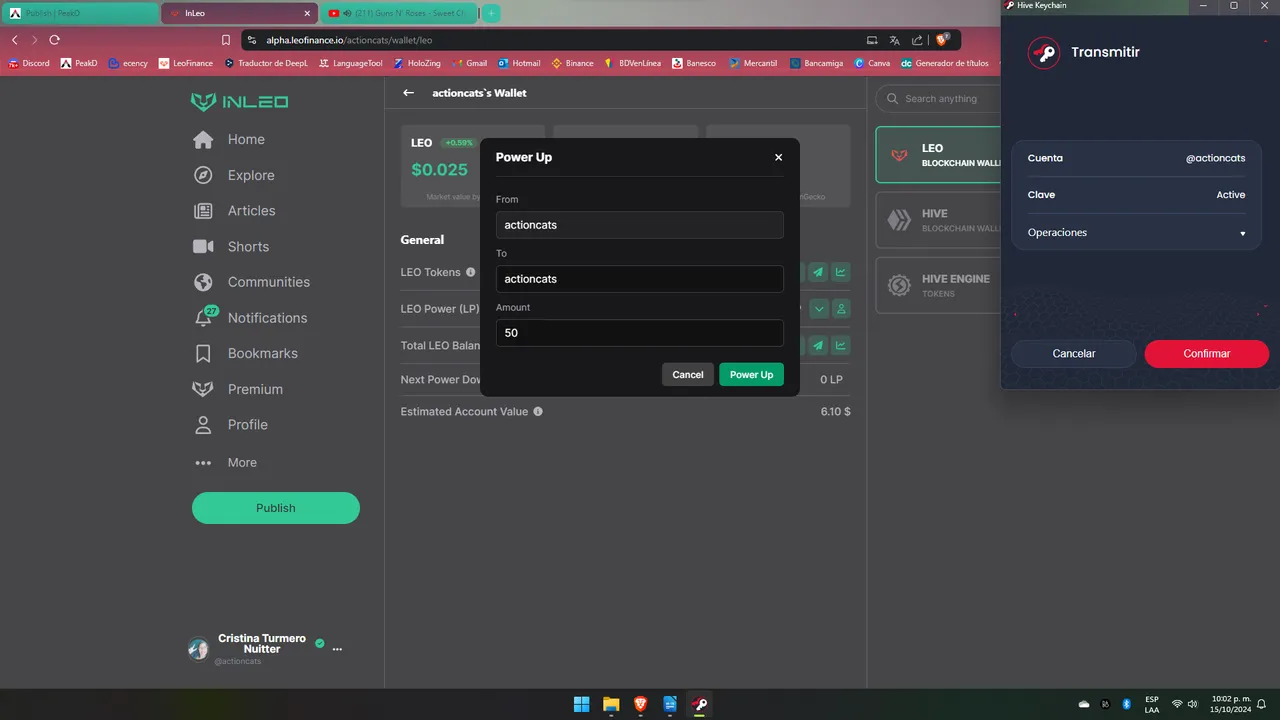Go back using the wallet back arrow
Screen dimensions: 1280x720
pyautogui.click(x=408, y=93)
